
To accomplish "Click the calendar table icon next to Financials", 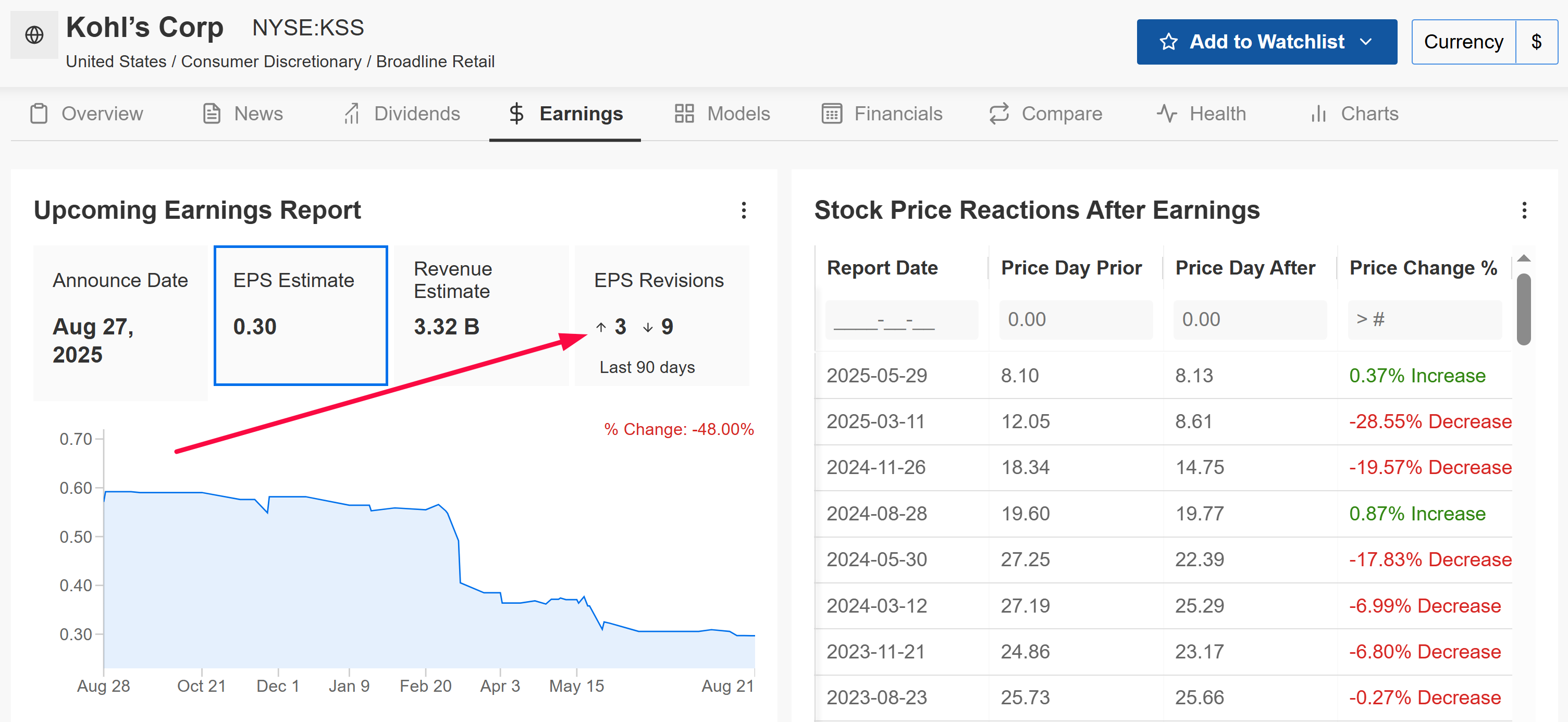I will tap(832, 114).
